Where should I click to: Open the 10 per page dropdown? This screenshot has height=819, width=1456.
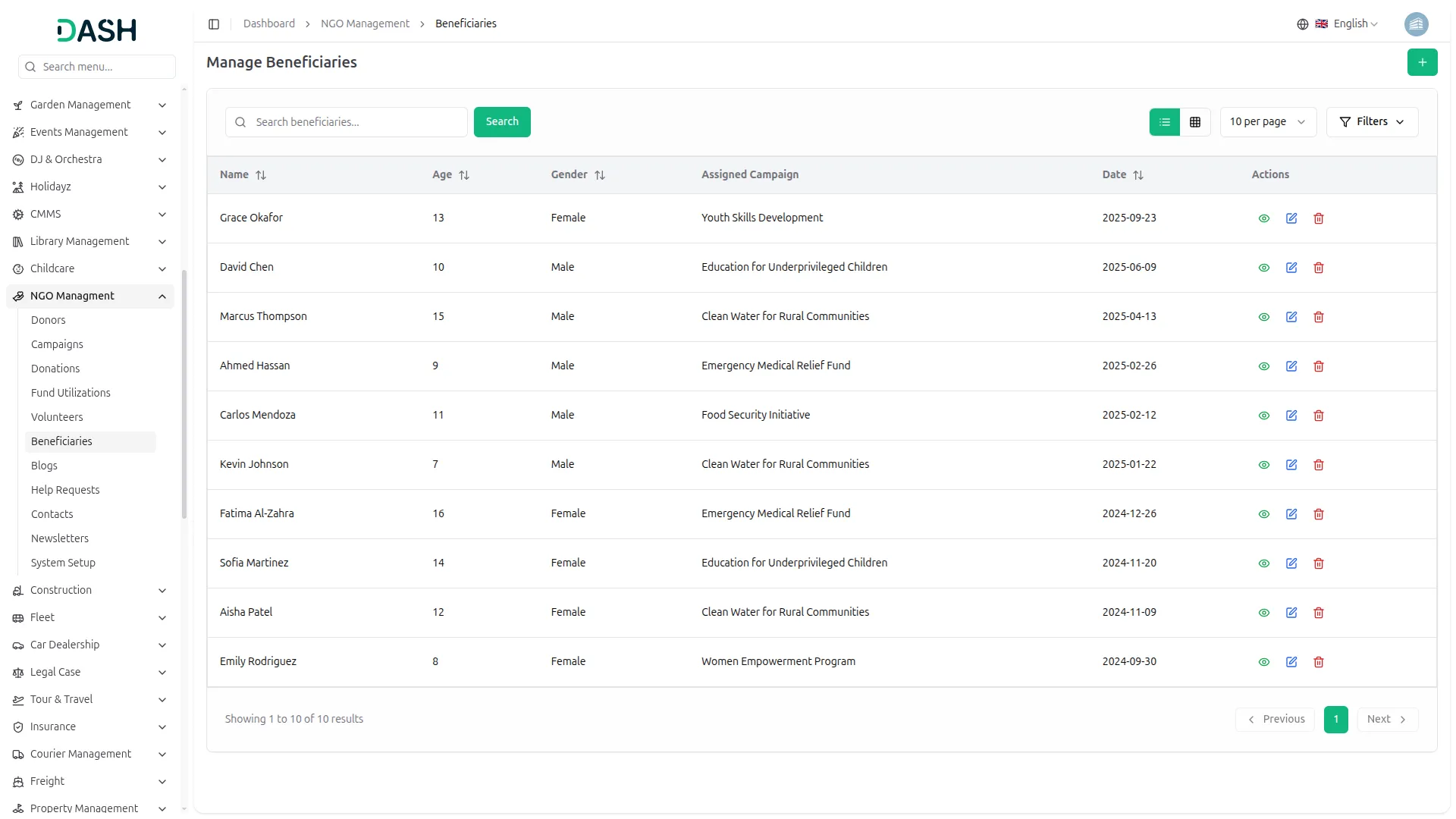point(1267,122)
